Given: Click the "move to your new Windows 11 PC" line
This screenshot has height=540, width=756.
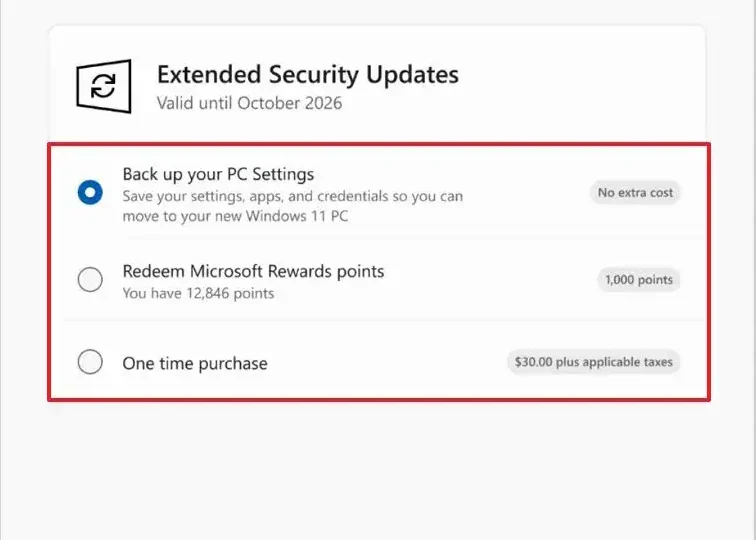Looking at the screenshot, I should (x=236, y=215).
